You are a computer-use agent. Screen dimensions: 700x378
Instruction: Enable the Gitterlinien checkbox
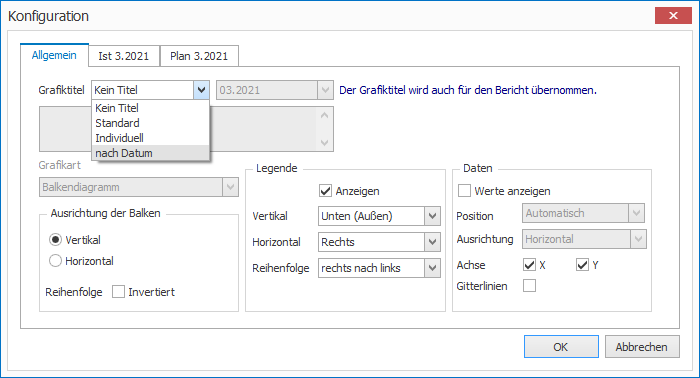coord(529,286)
